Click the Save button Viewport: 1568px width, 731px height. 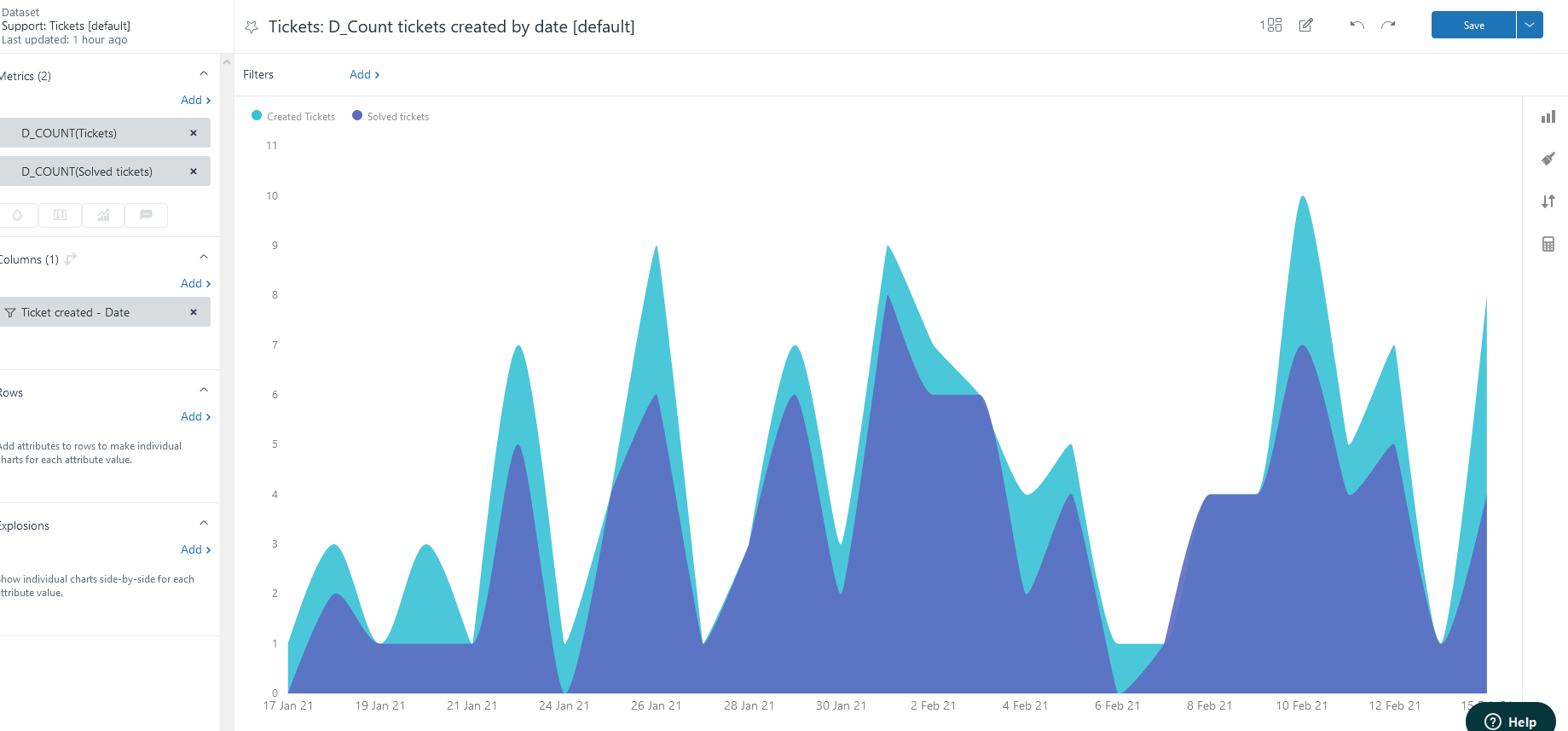point(1473,26)
